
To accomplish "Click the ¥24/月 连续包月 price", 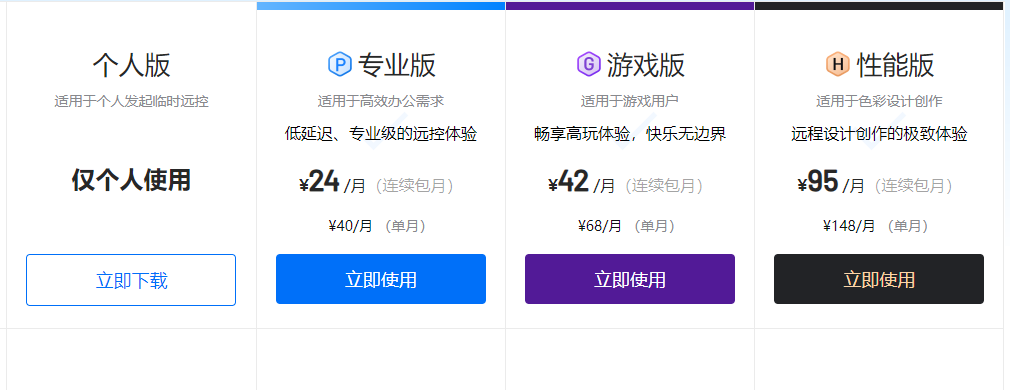I will click(377, 183).
